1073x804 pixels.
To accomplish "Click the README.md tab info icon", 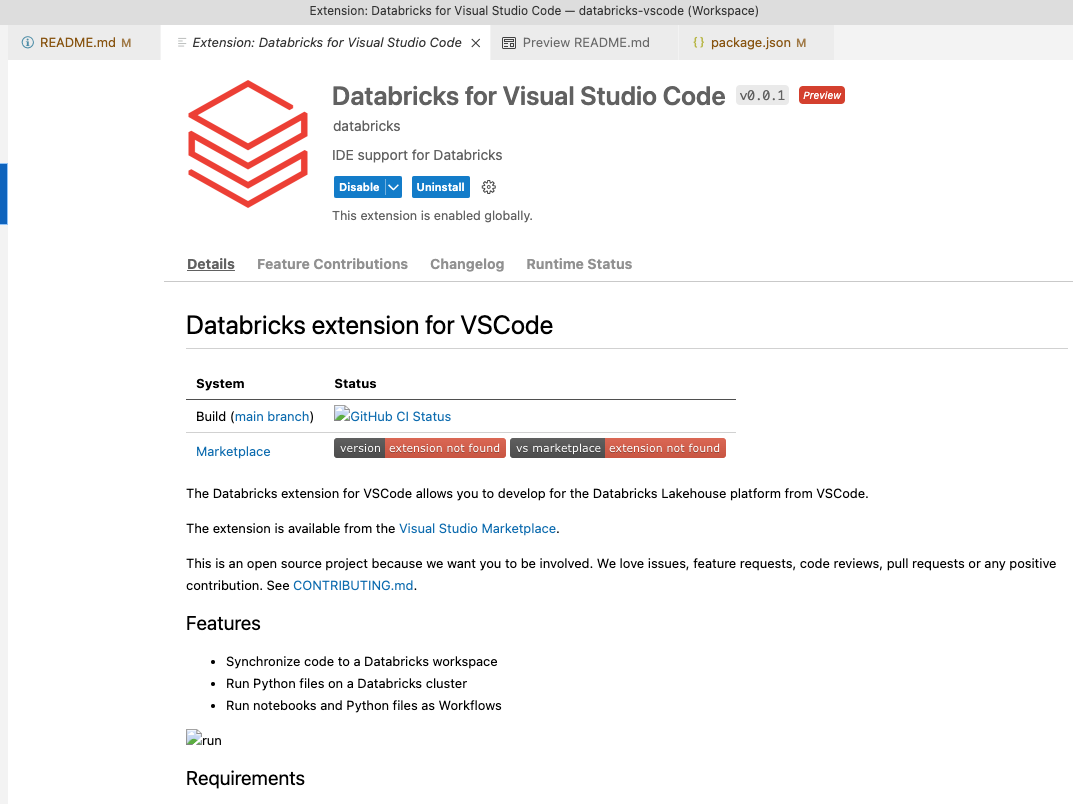I will point(28,43).
